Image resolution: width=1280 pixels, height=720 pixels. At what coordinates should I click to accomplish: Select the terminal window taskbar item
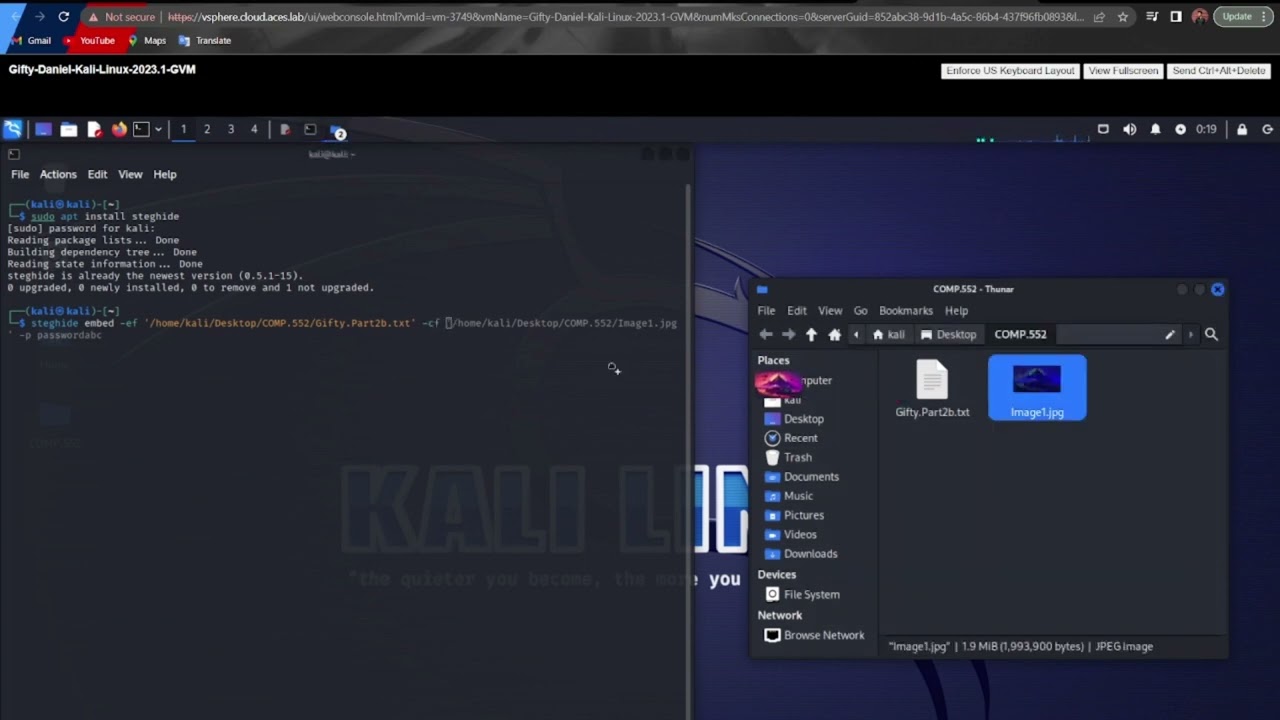310,129
